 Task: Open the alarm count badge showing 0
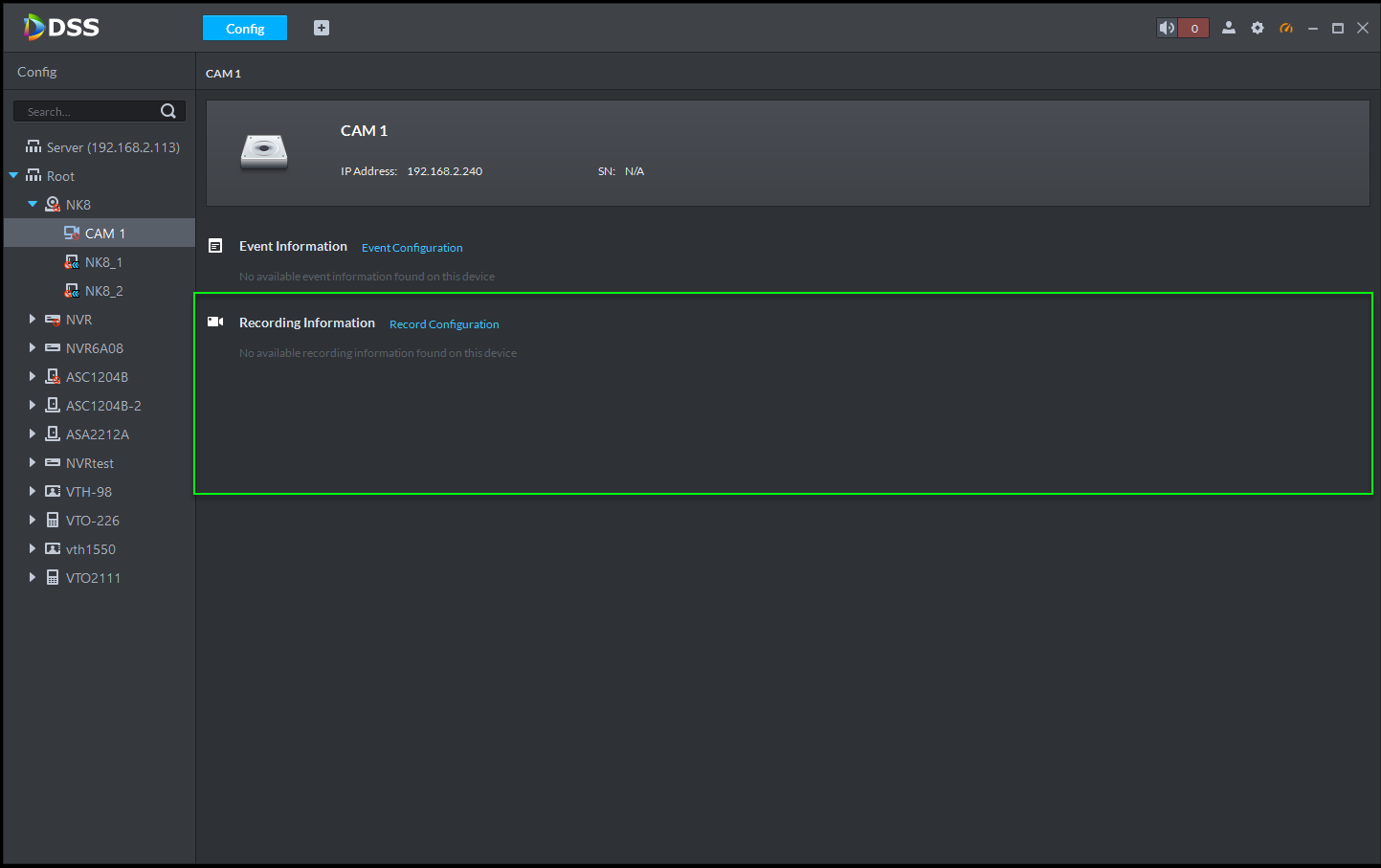(x=1193, y=28)
